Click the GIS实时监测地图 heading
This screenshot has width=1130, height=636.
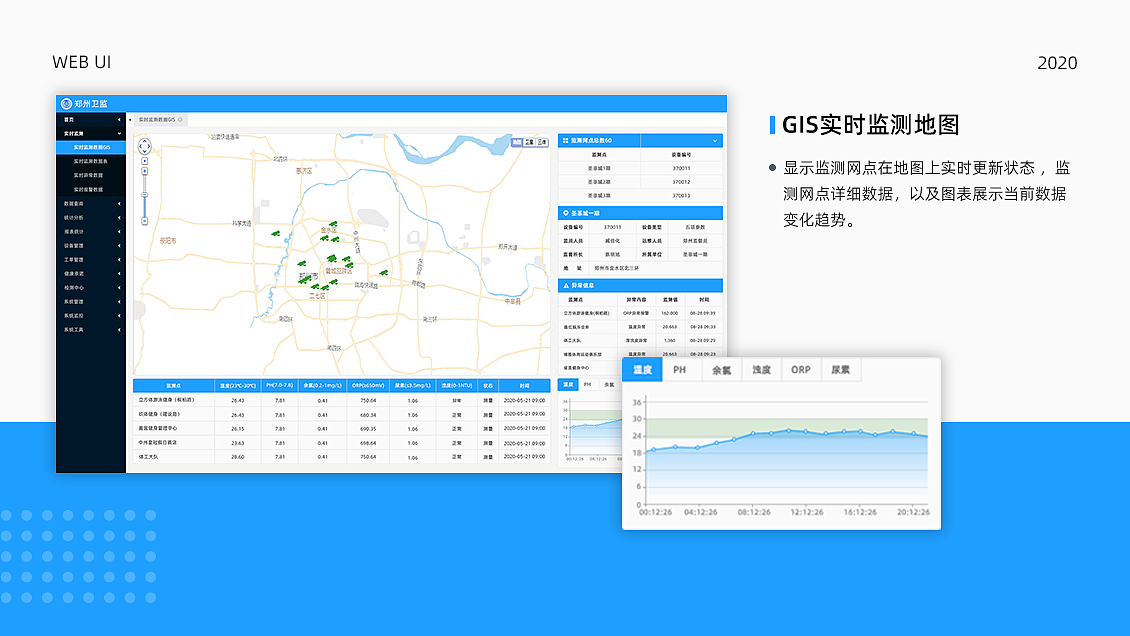(871, 125)
